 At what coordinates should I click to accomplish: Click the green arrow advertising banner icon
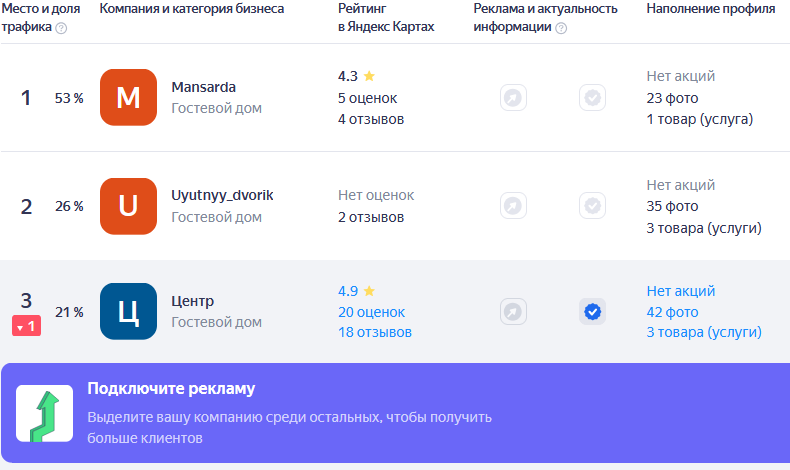[x=44, y=414]
